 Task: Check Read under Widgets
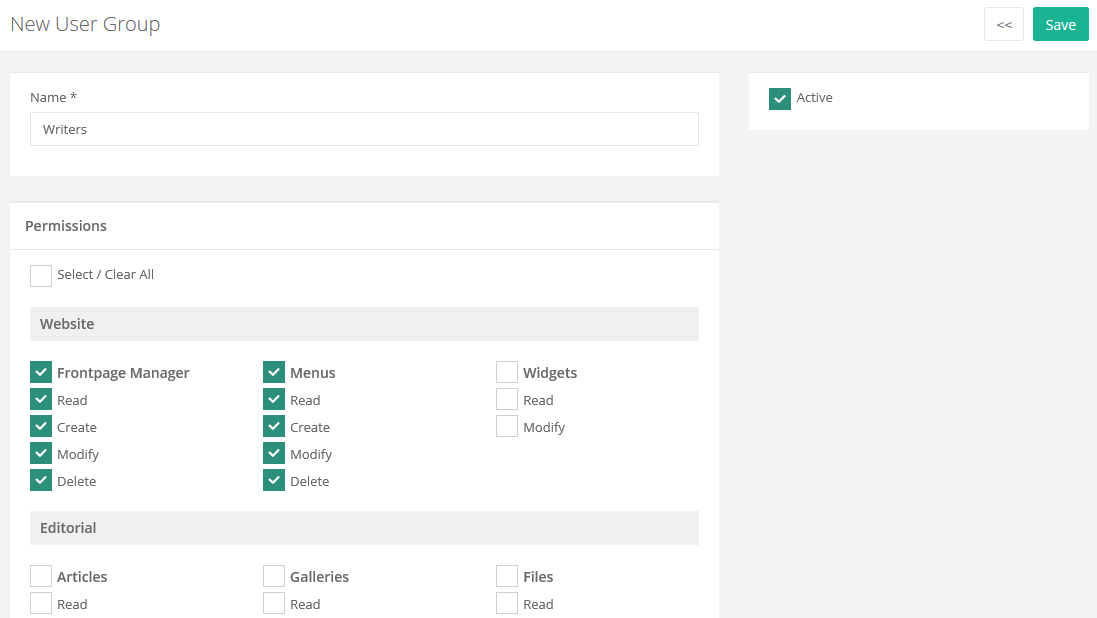[506, 398]
